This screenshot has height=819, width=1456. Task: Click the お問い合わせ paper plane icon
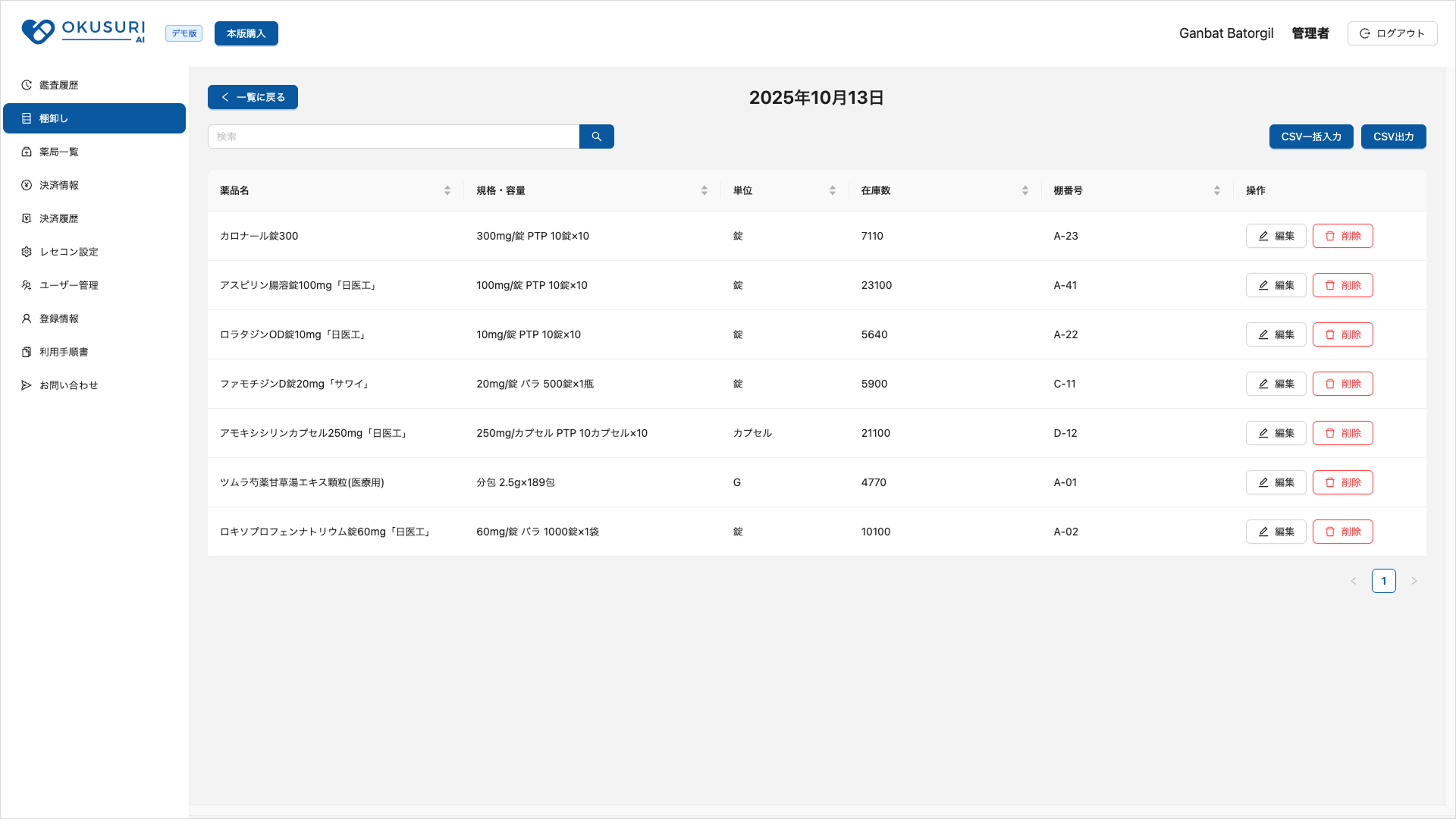[x=27, y=385]
